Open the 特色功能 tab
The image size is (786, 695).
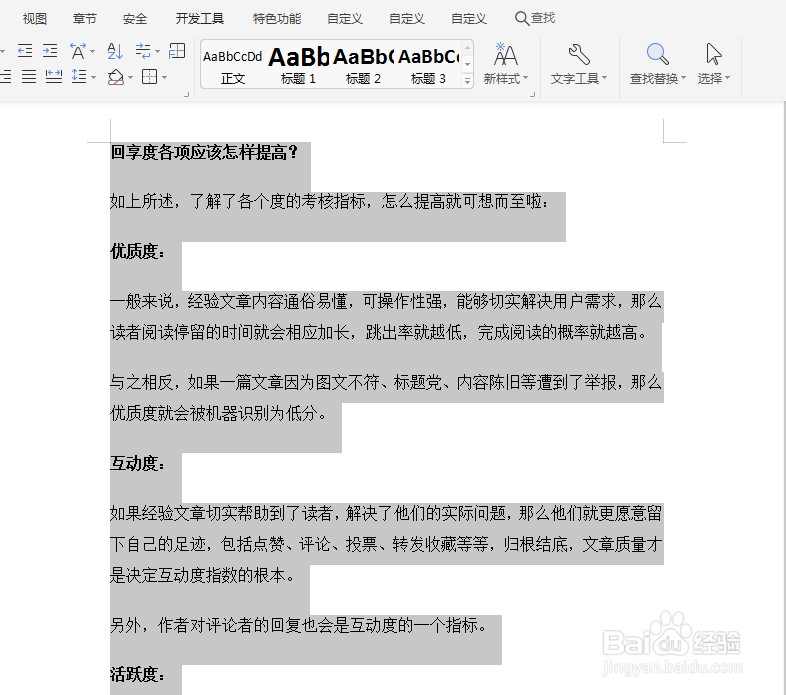click(277, 19)
